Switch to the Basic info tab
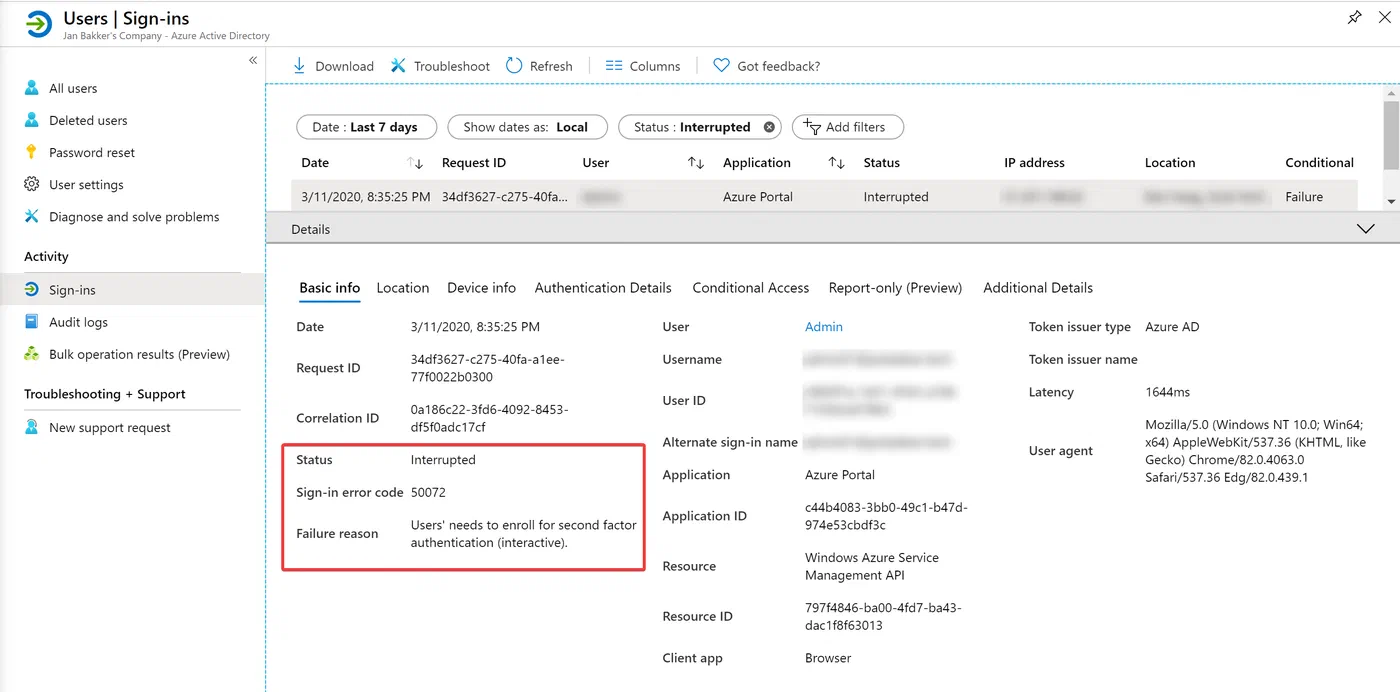The image size is (1400, 692). tap(330, 288)
